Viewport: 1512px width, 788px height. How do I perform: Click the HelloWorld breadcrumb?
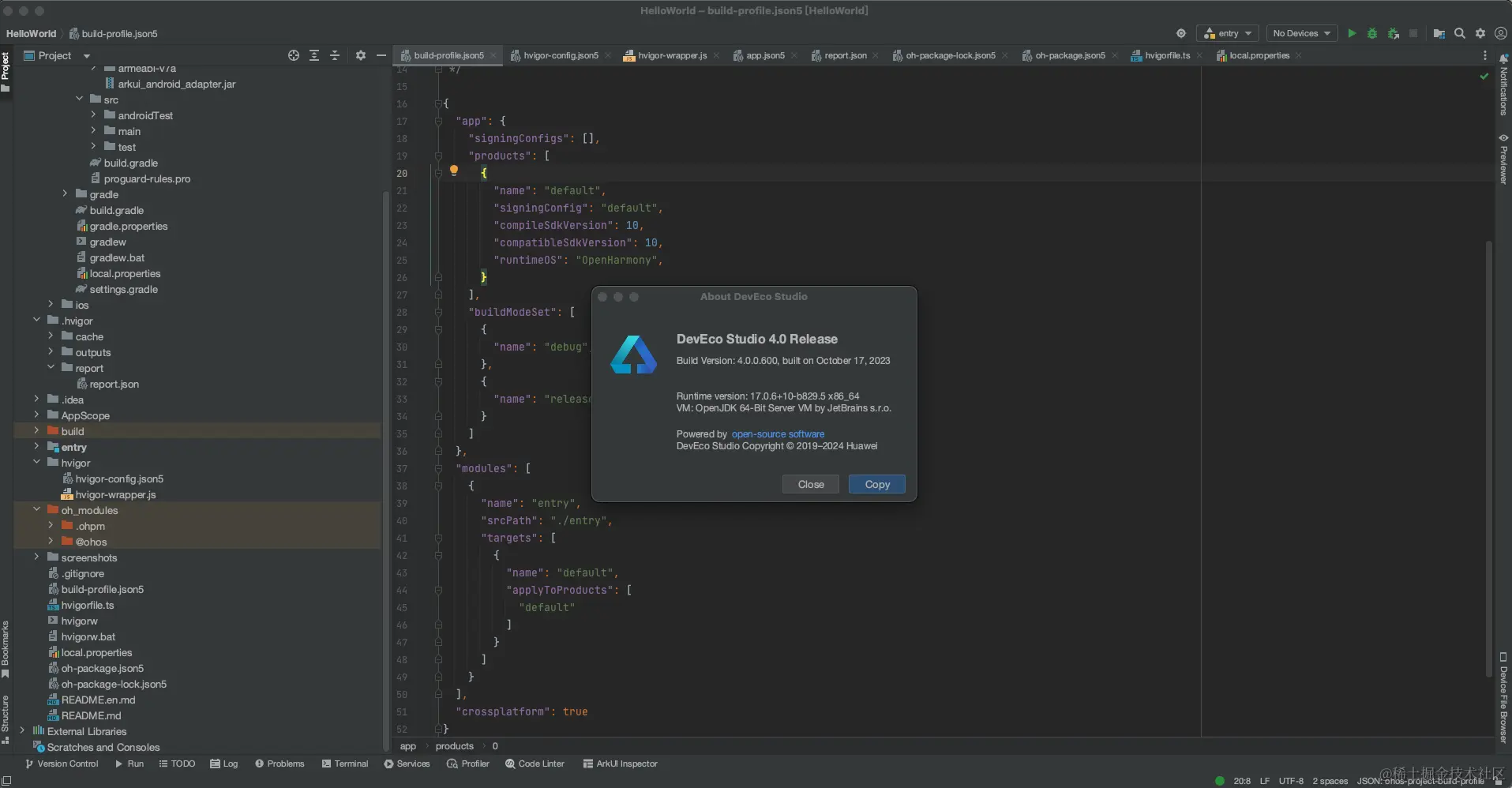(x=32, y=33)
